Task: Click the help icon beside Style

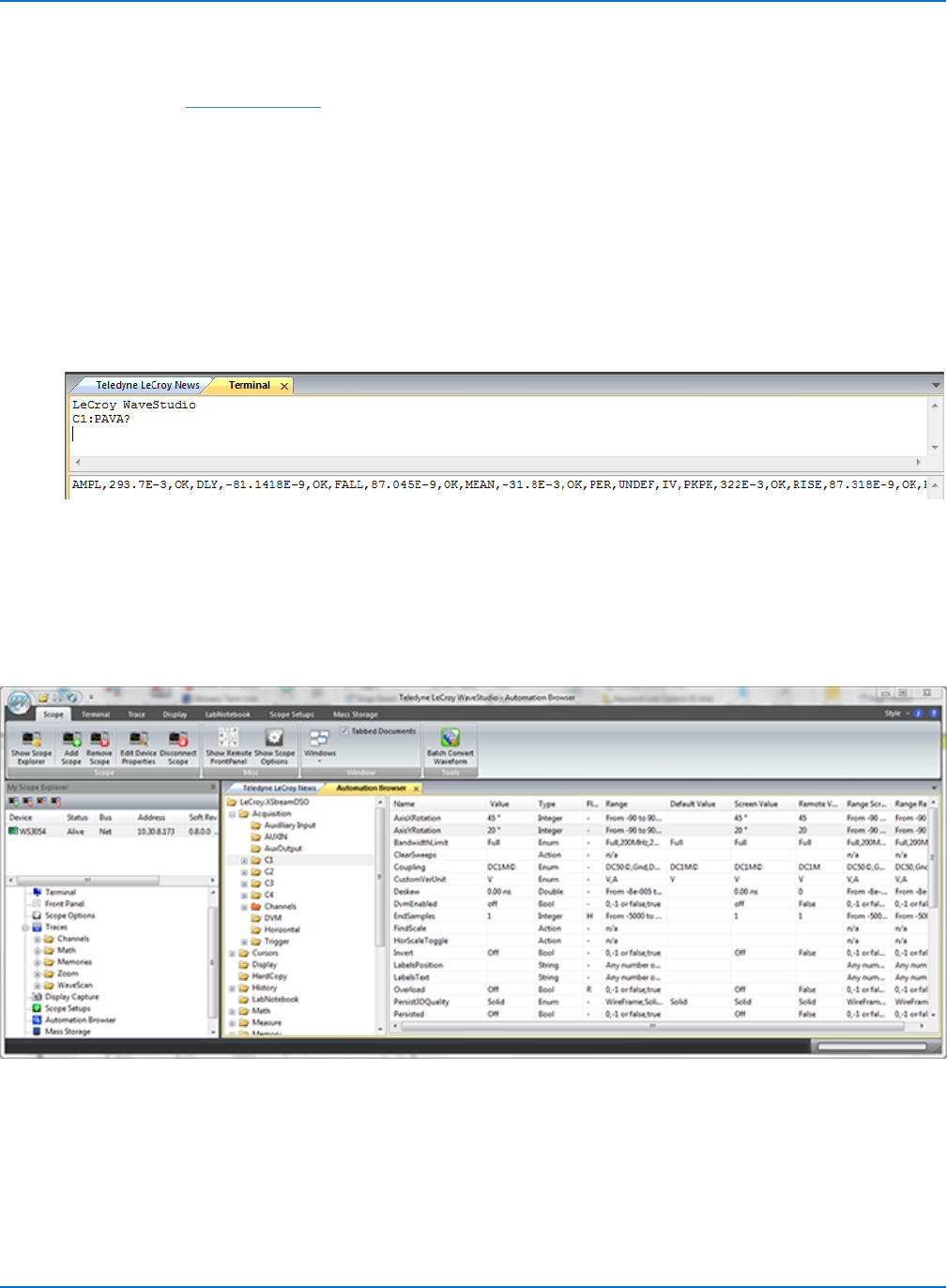Action: pyautogui.click(x=932, y=713)
